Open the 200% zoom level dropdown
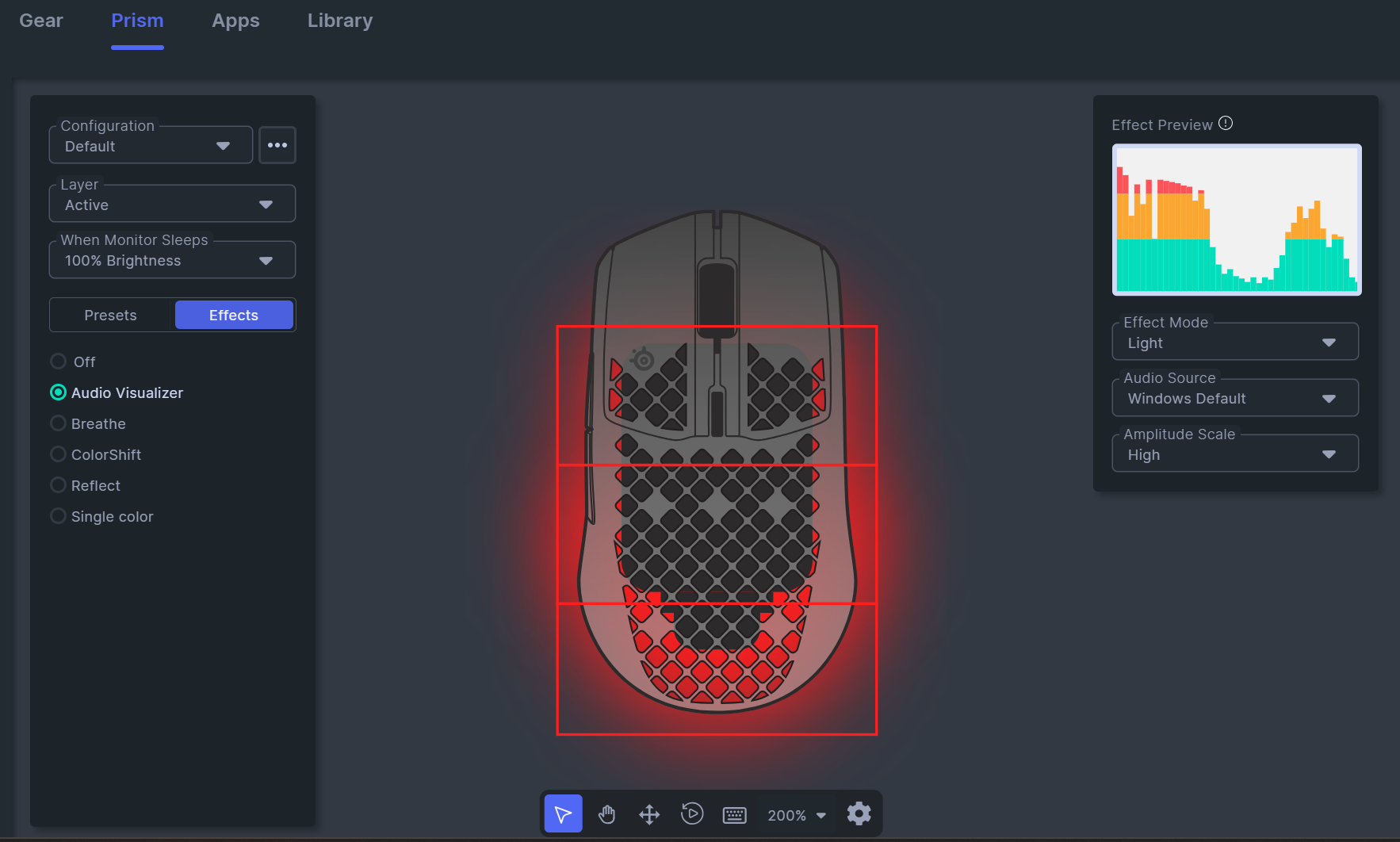This screenshot has height=842, width=1400. pyautogui.click(x=797, y=815)
